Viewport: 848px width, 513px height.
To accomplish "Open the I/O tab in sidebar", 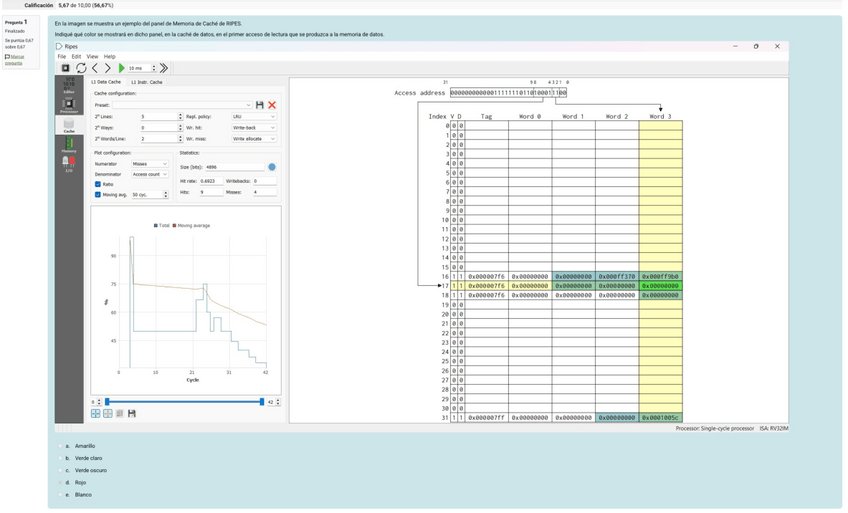I will pos(69,164).
